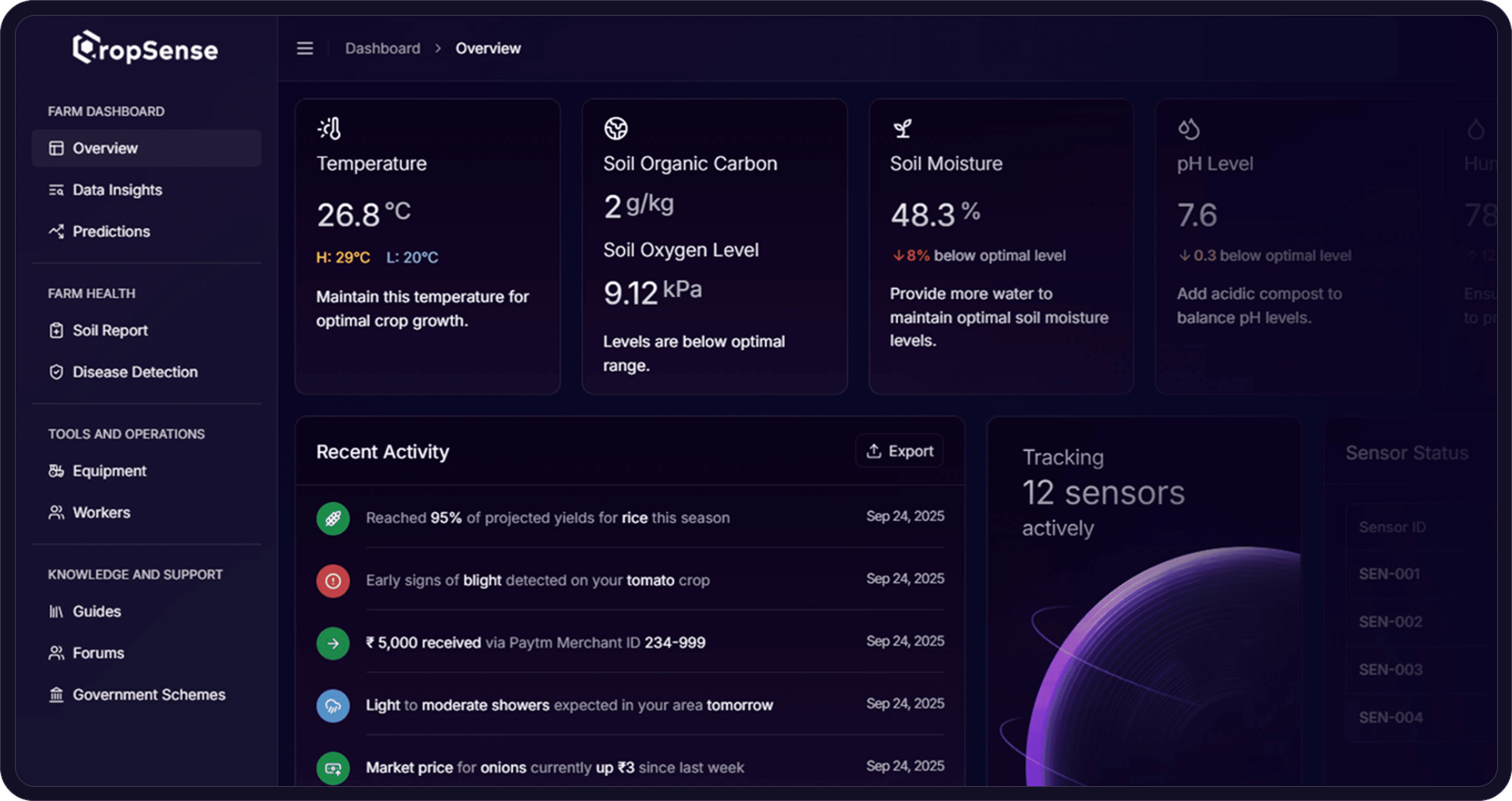The width and height of the screenshot is (1512, 801).
Task: Go to Data Insights page
Action: (x=117, y=189)
